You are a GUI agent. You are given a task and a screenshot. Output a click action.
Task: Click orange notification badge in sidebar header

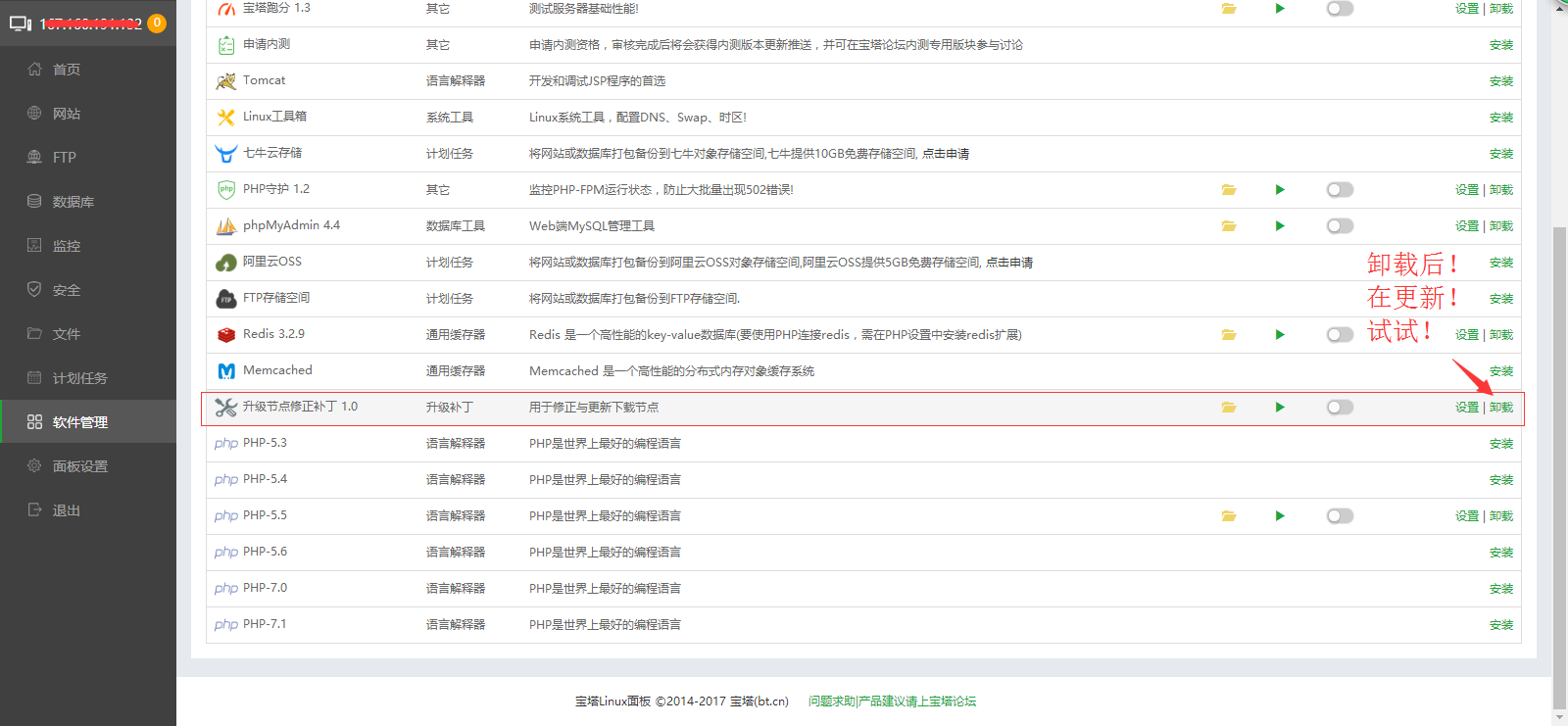(x=157, y=23)
